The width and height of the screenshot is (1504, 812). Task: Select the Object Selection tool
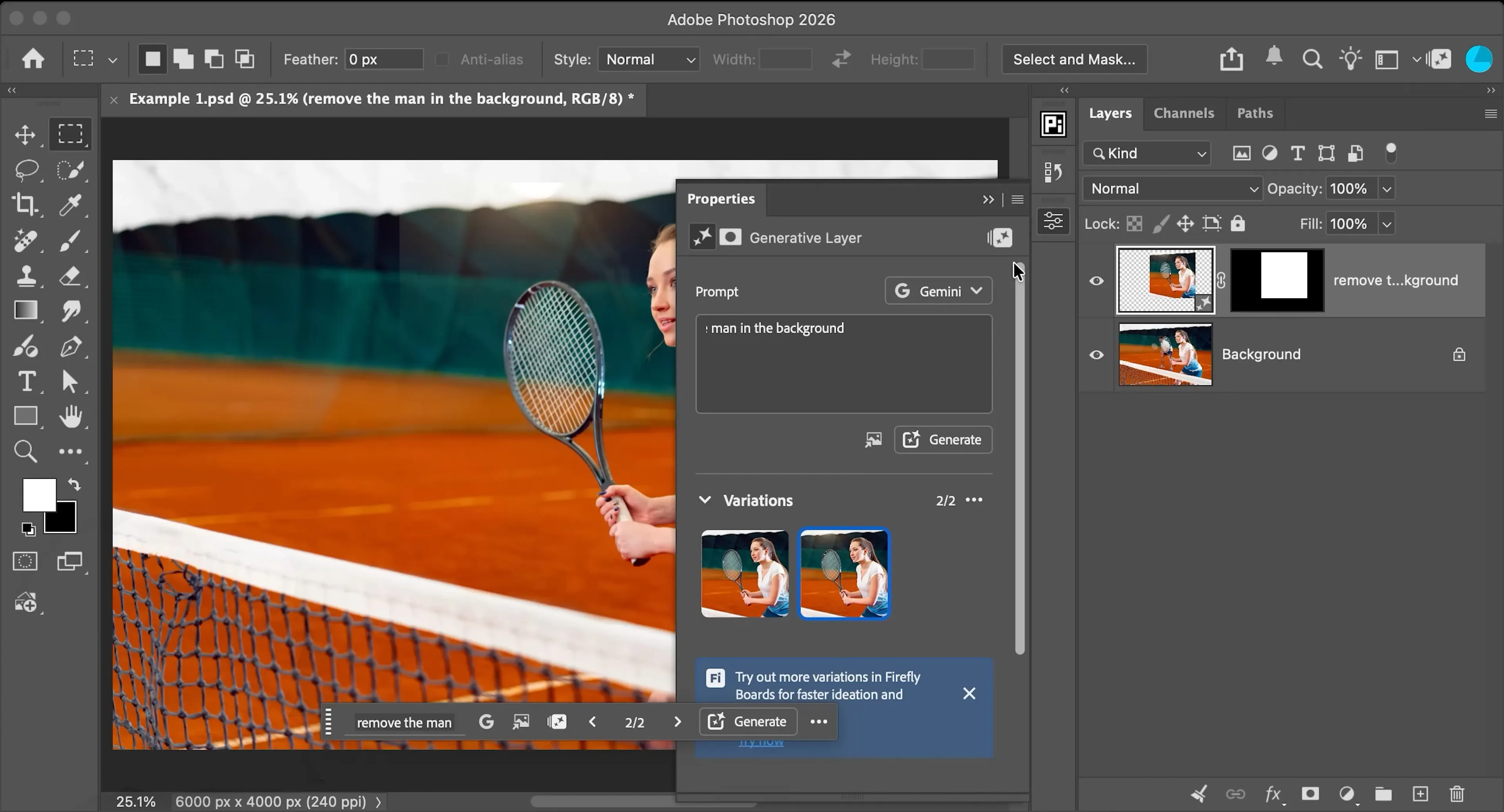(70, 170)
